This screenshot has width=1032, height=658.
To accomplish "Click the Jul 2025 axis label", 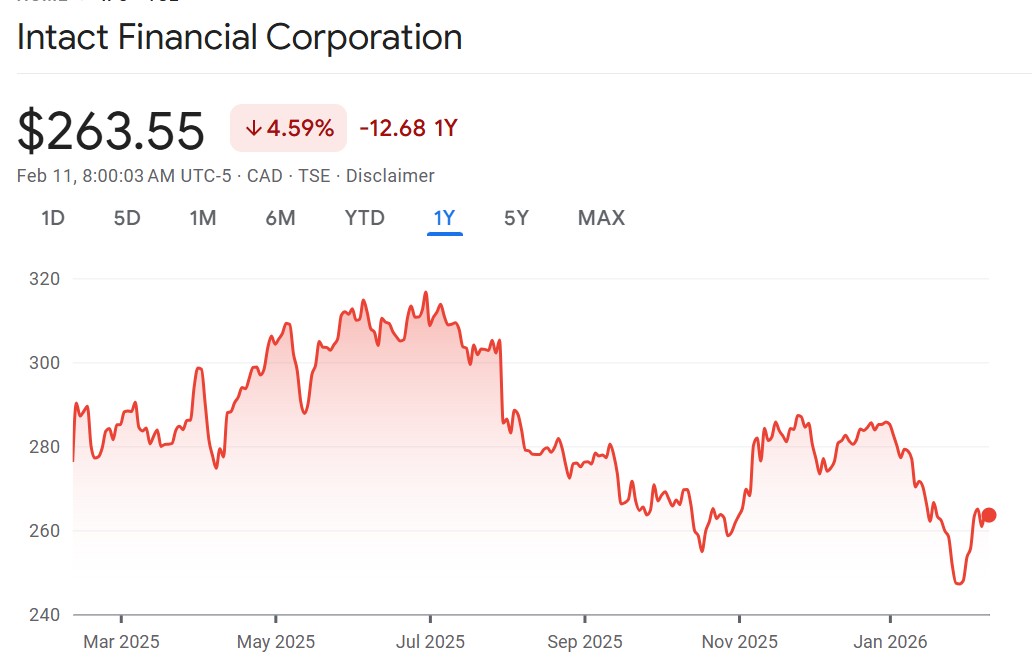I will point(430,641).
